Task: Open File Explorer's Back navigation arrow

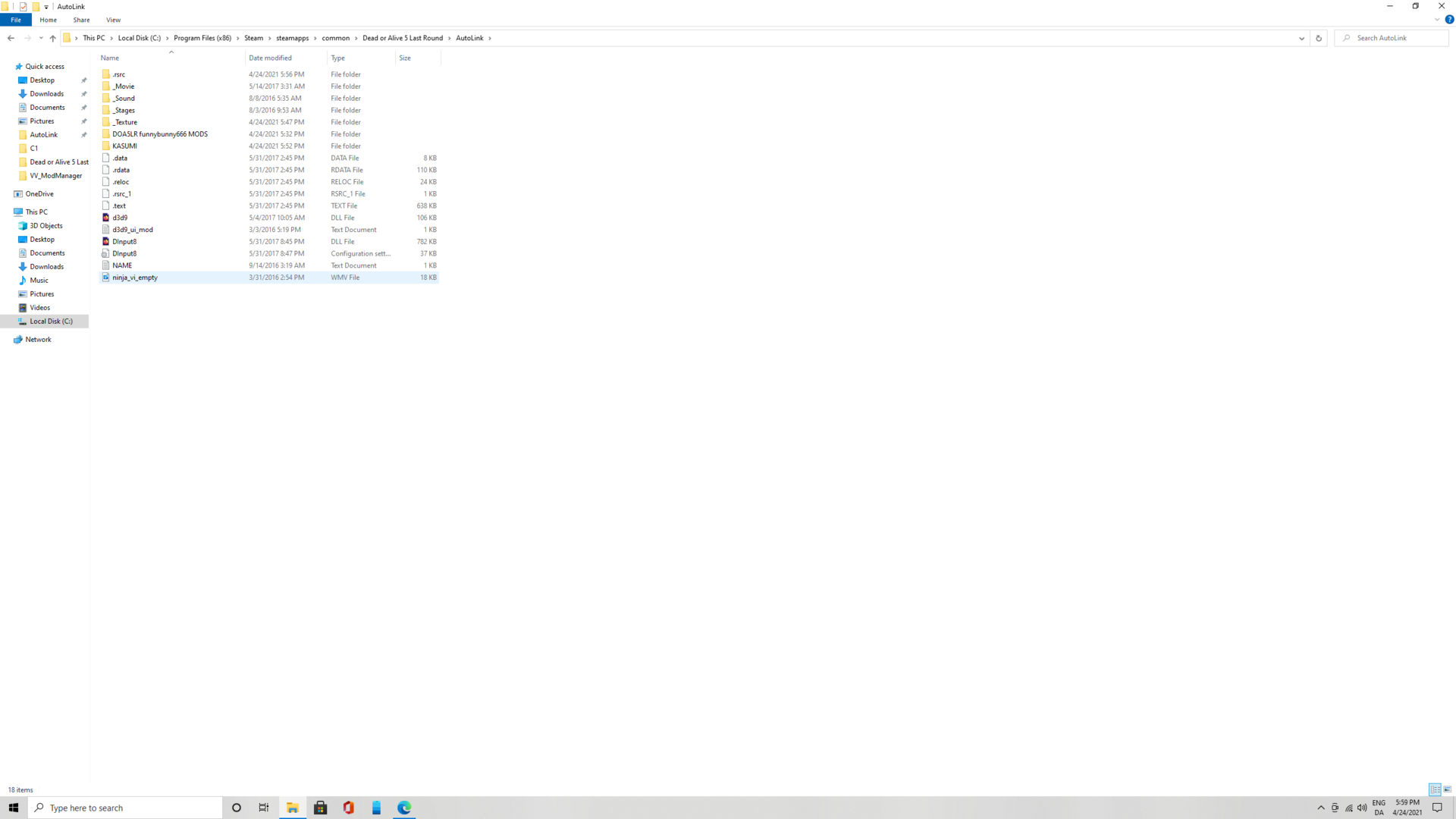Action: coord(11,38)
